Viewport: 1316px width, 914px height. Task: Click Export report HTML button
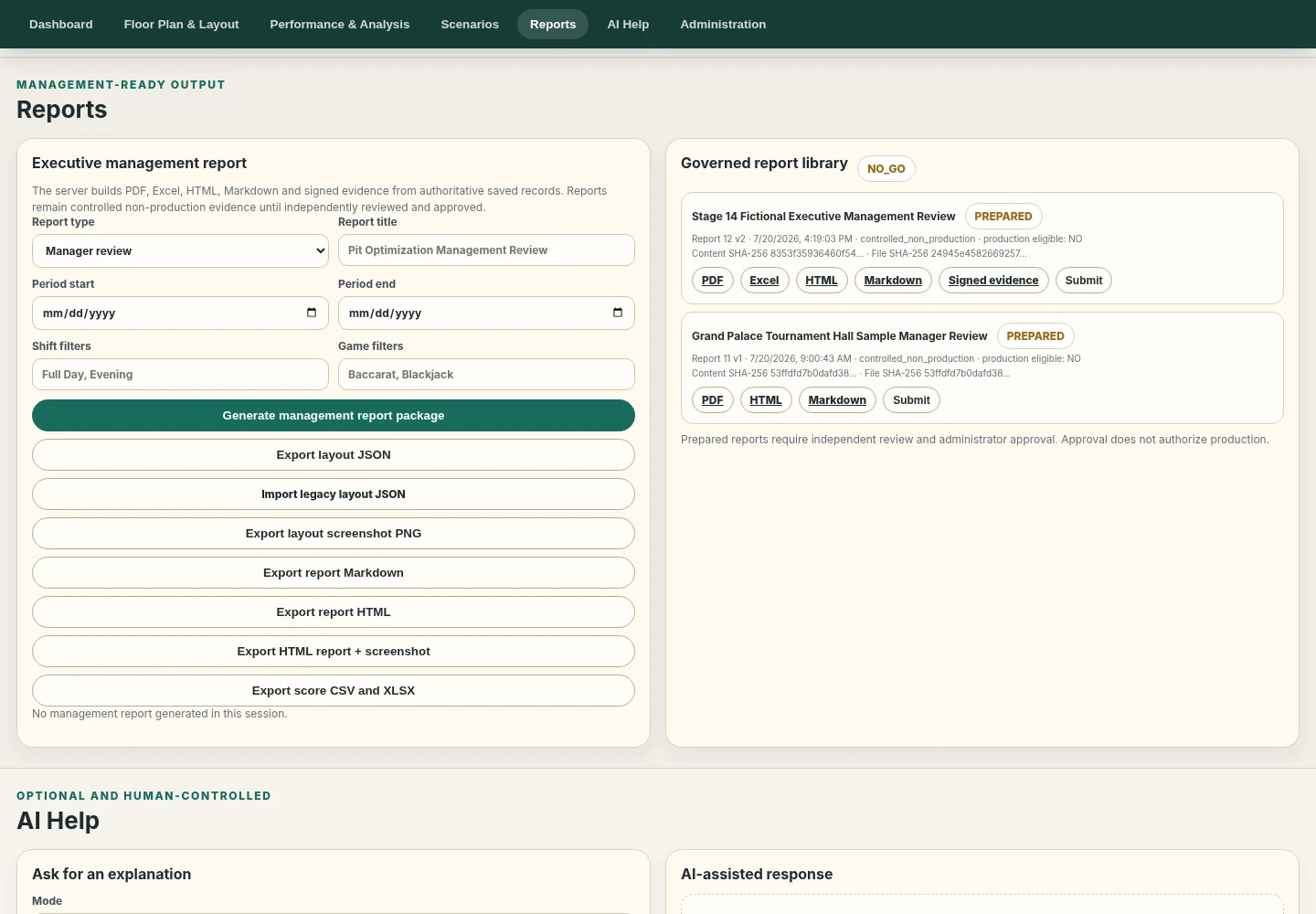pyautogui.click(x=334, y=612)
